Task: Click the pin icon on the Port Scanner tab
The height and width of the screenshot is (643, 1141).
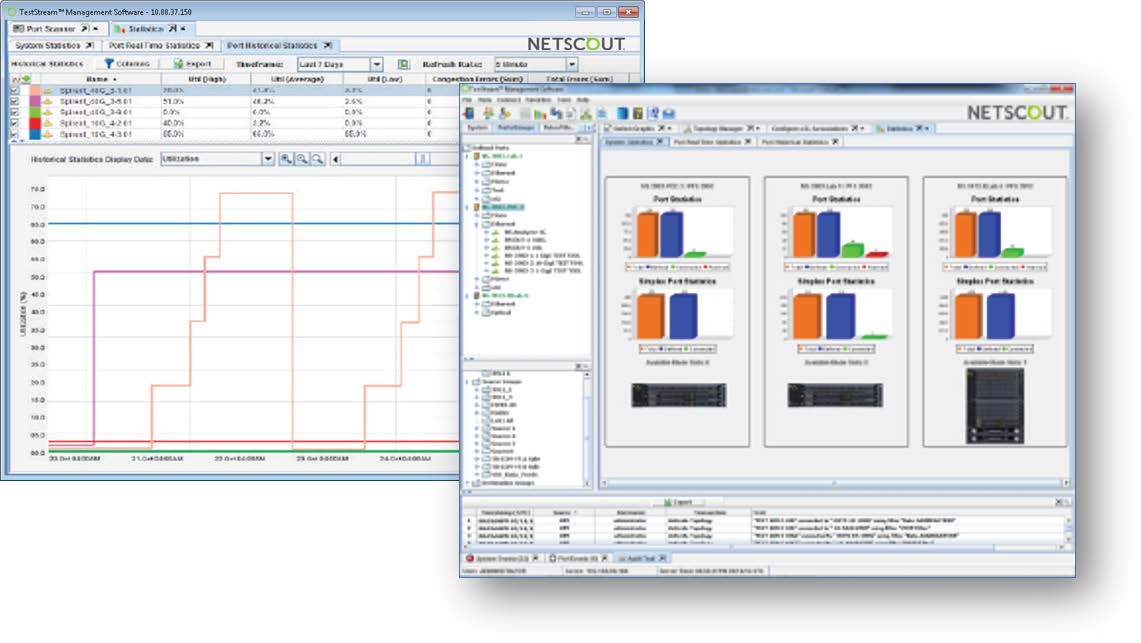Action: click(84, 28)
